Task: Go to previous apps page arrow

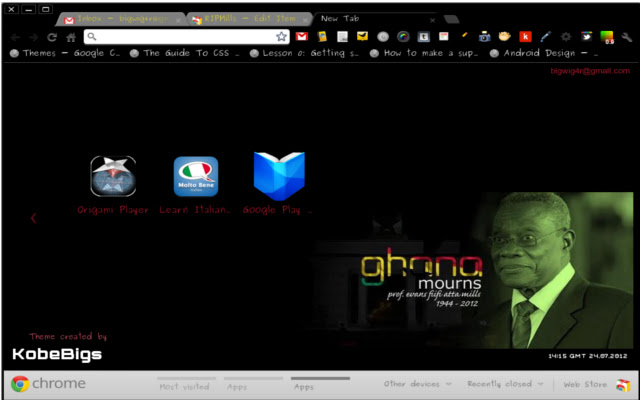Action: 33,218
